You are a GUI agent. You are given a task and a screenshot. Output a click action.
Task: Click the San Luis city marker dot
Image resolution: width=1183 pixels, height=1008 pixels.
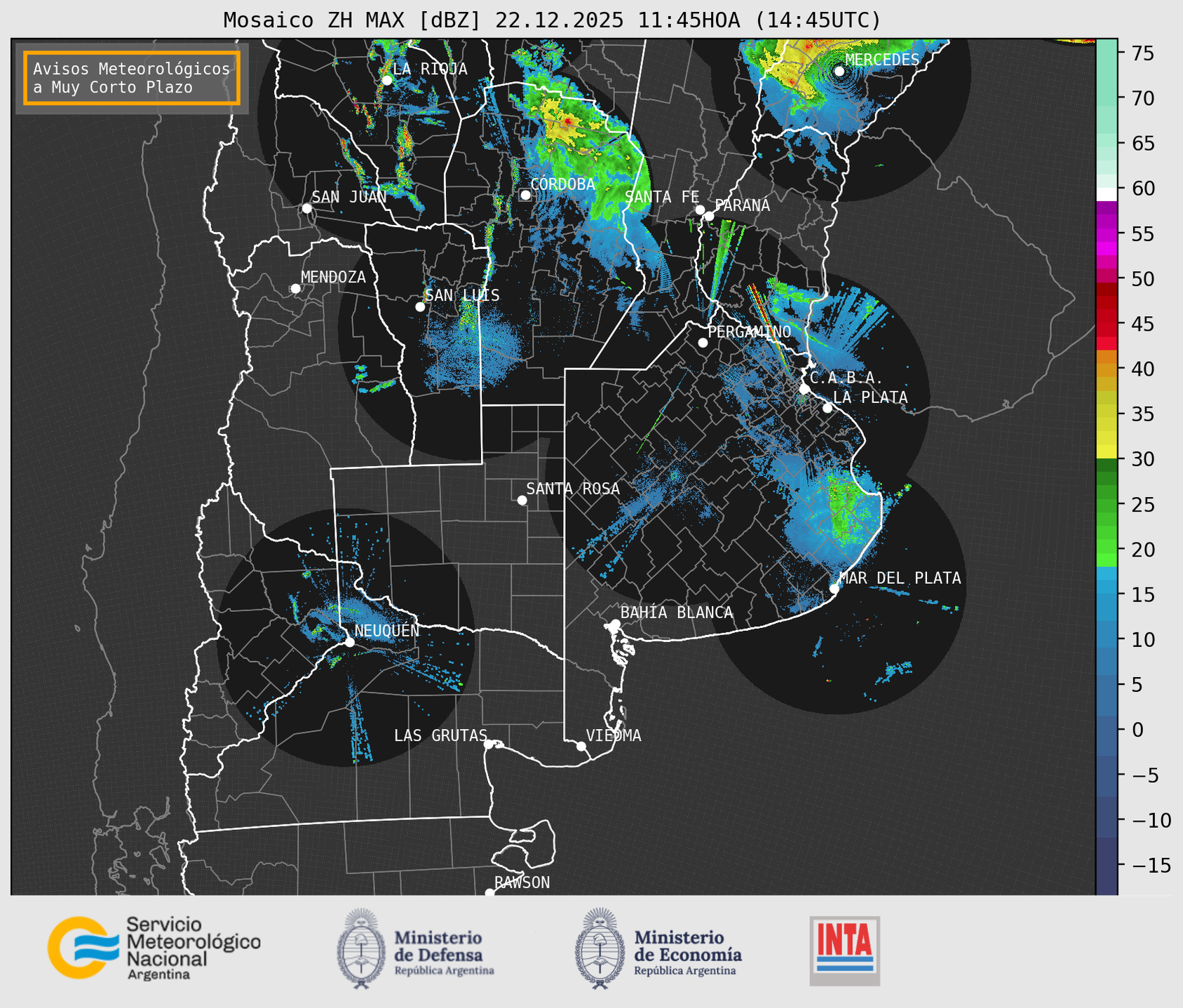420,307
